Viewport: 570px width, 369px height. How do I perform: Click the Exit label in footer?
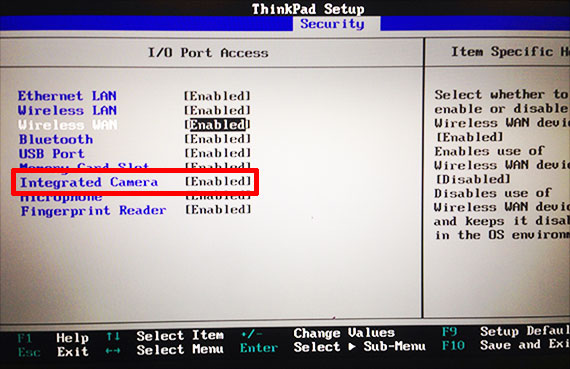[x=73, y=352]
